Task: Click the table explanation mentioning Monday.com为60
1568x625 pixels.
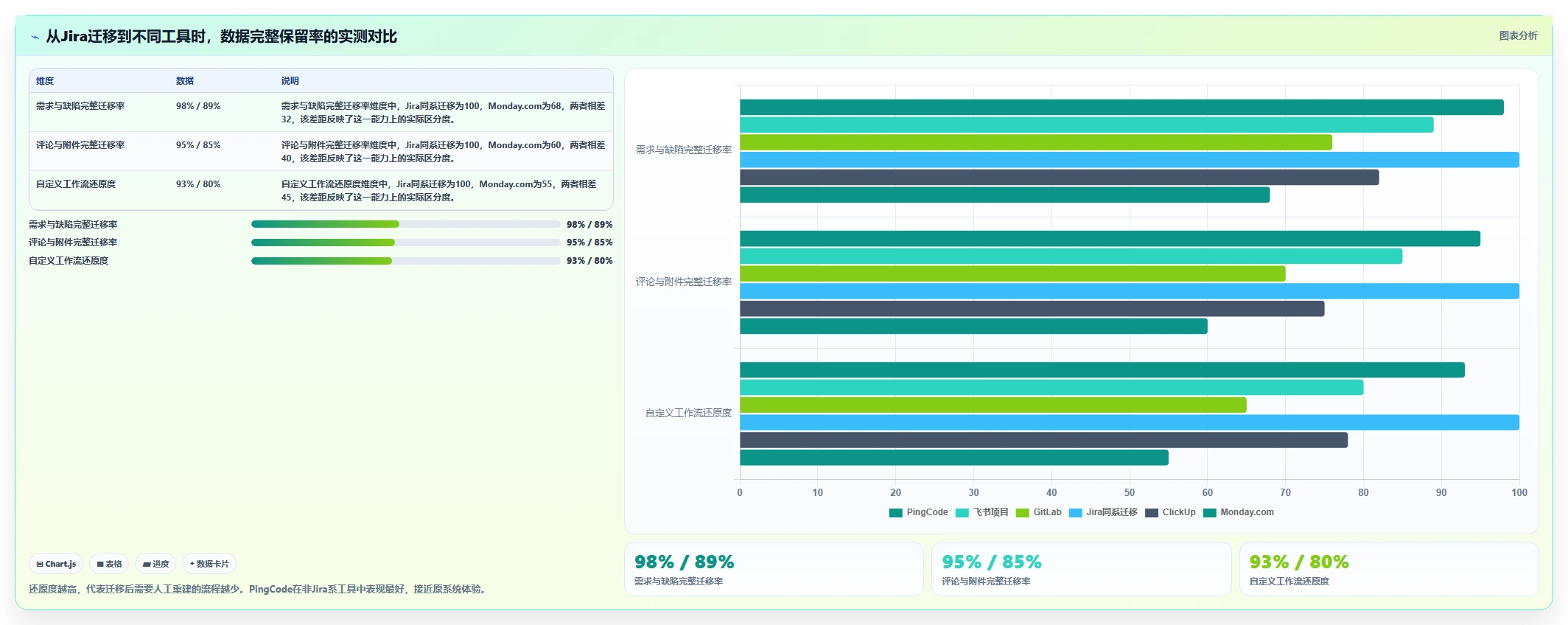Action: point(443,152)
